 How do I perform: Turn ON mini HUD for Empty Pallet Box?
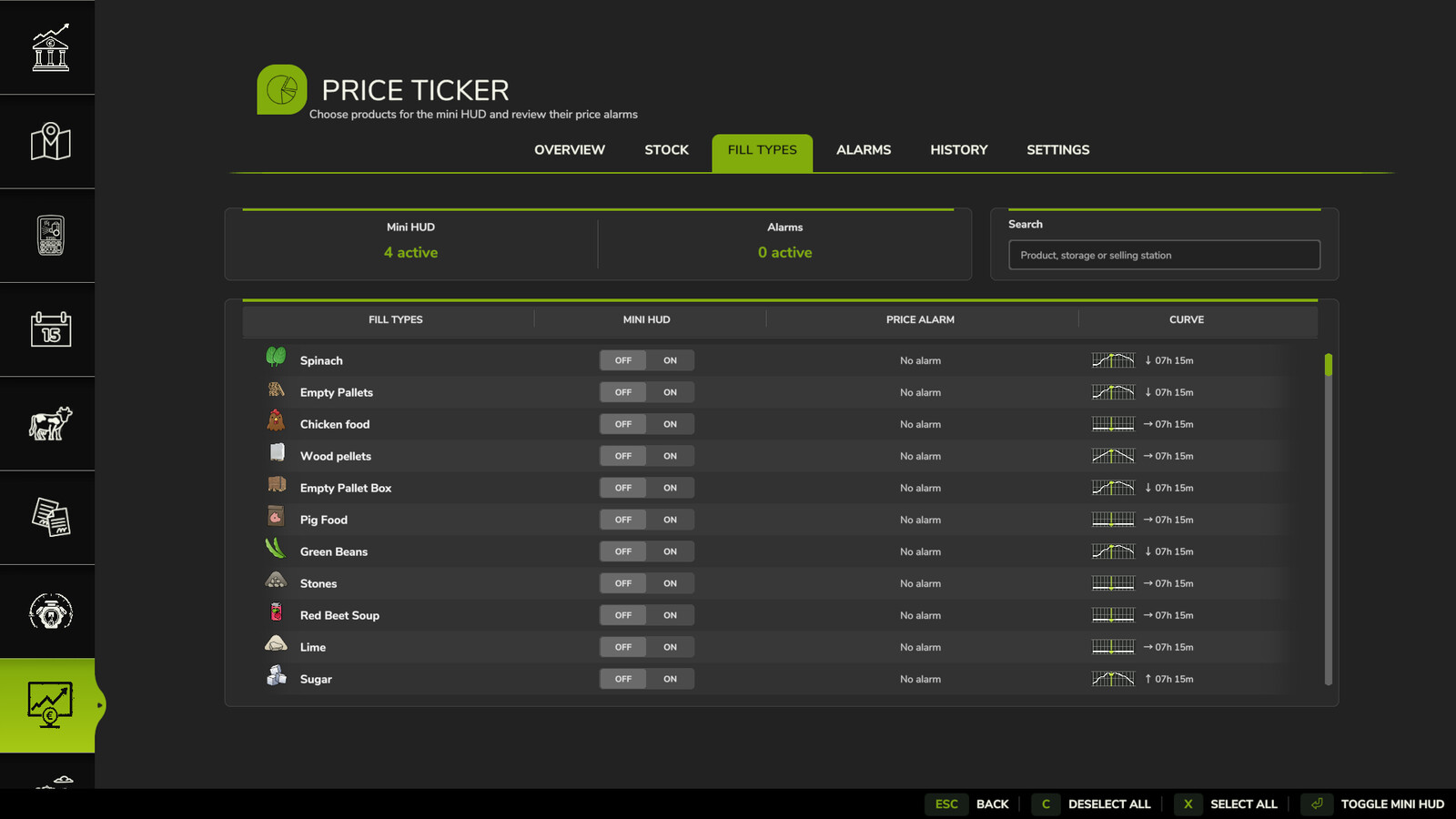point(671,488)
